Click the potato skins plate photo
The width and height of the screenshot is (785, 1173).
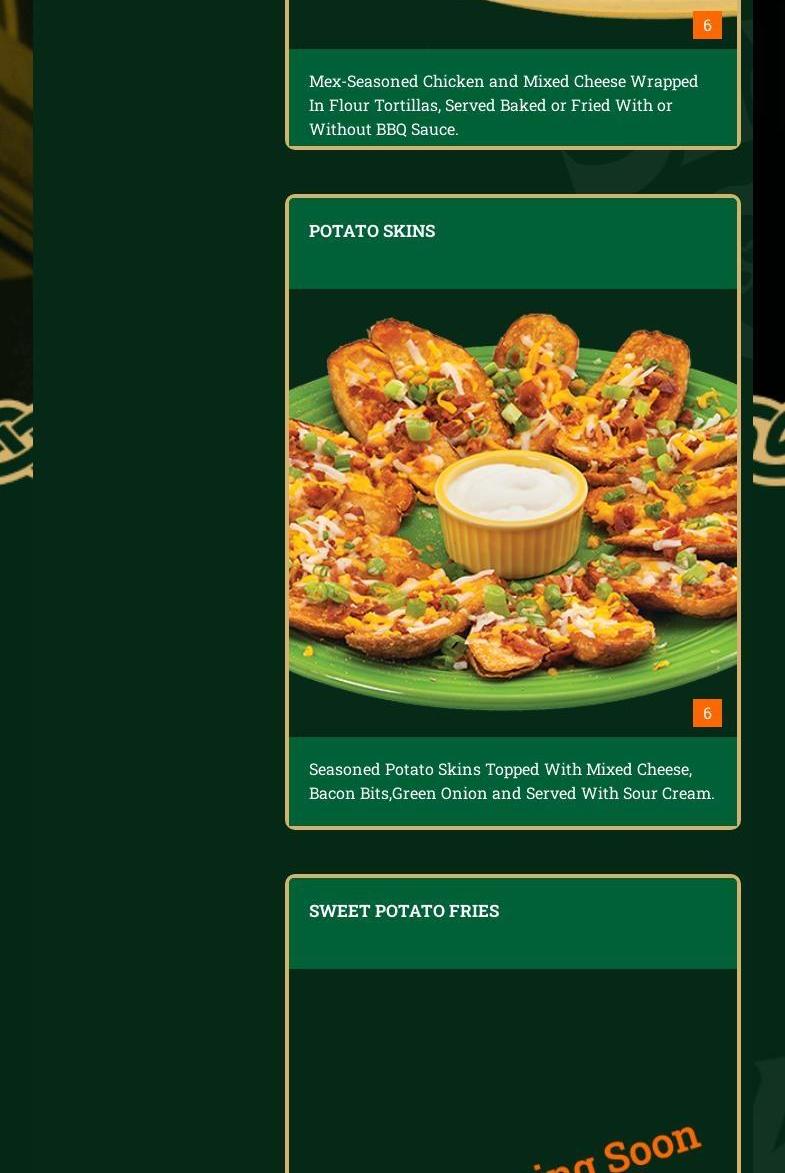(x=513, y=513)
